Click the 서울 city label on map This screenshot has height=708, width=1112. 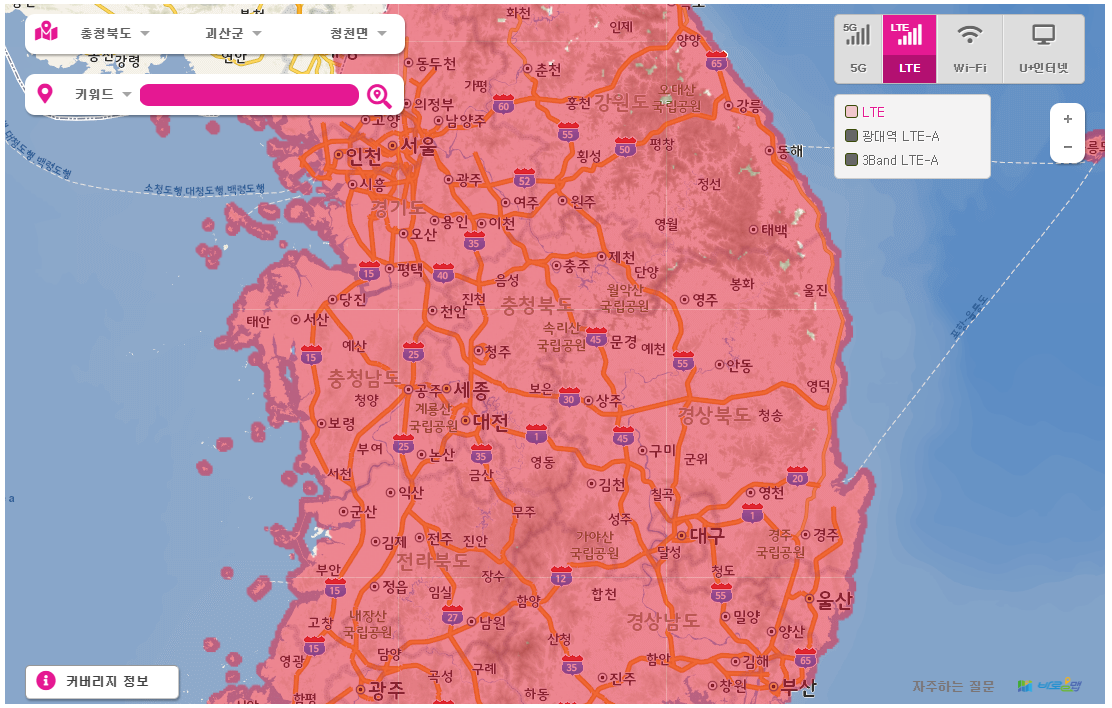[x=418, y=146]
